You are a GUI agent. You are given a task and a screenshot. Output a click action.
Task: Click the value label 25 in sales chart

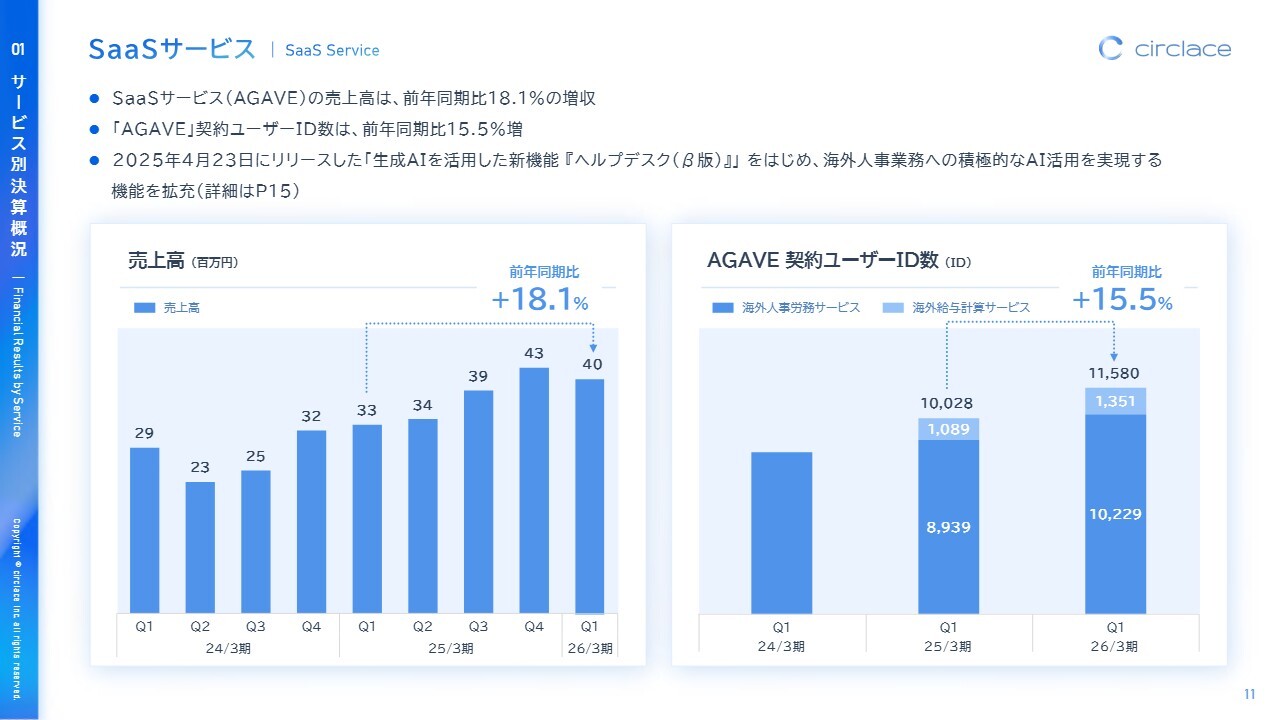[256, 456]
